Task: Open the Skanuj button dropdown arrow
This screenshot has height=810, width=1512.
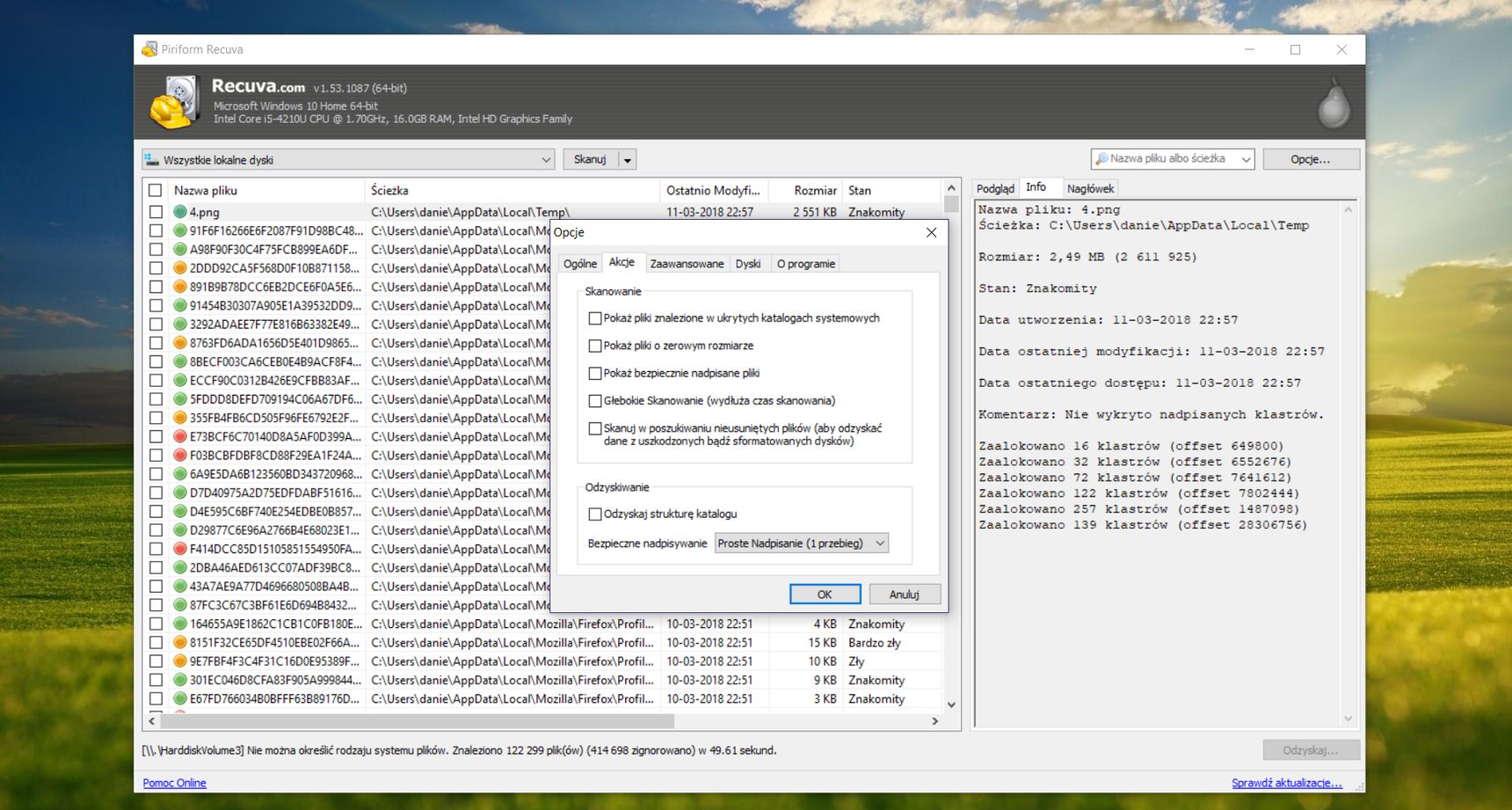Action: (627, 160)
